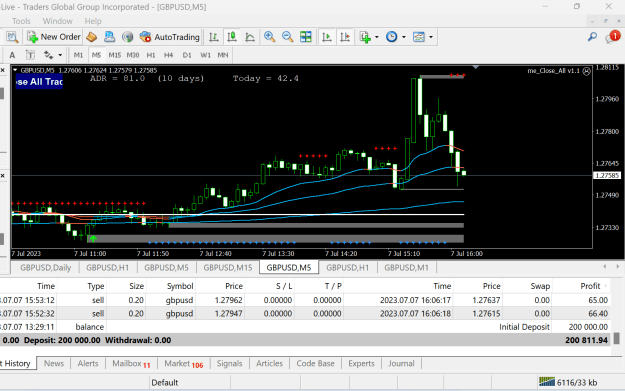Expand the indicators list dropdown arrow

[x=377, y=37]
